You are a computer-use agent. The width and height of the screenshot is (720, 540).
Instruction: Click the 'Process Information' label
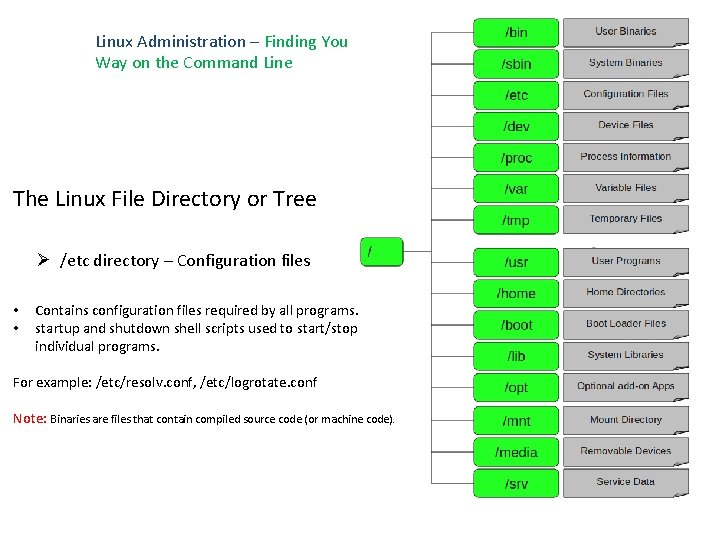(x=626, y=157)
